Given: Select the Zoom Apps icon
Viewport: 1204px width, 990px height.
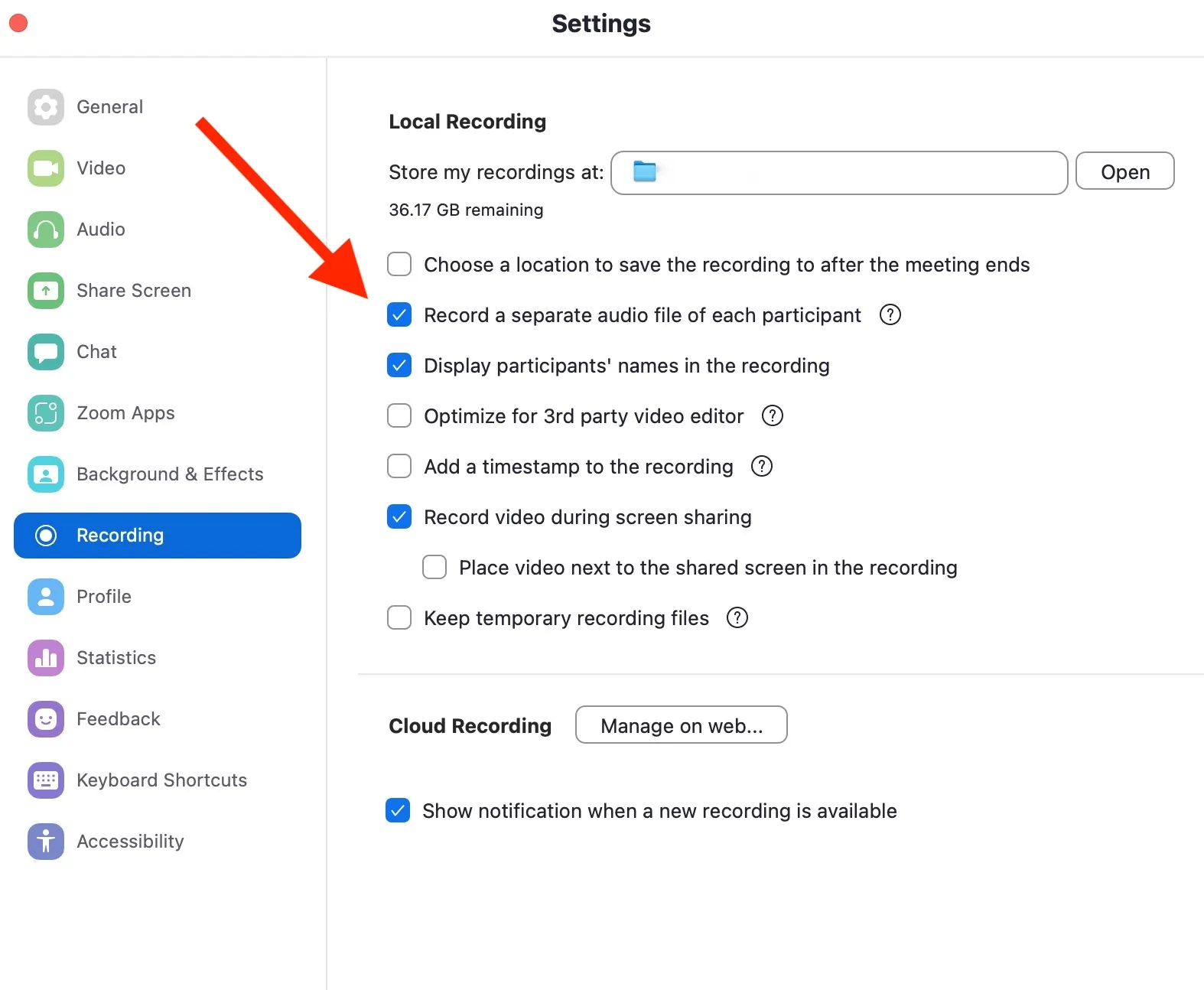Looking at the screenshot, I should pyautogui.click(x=45, y=413).
